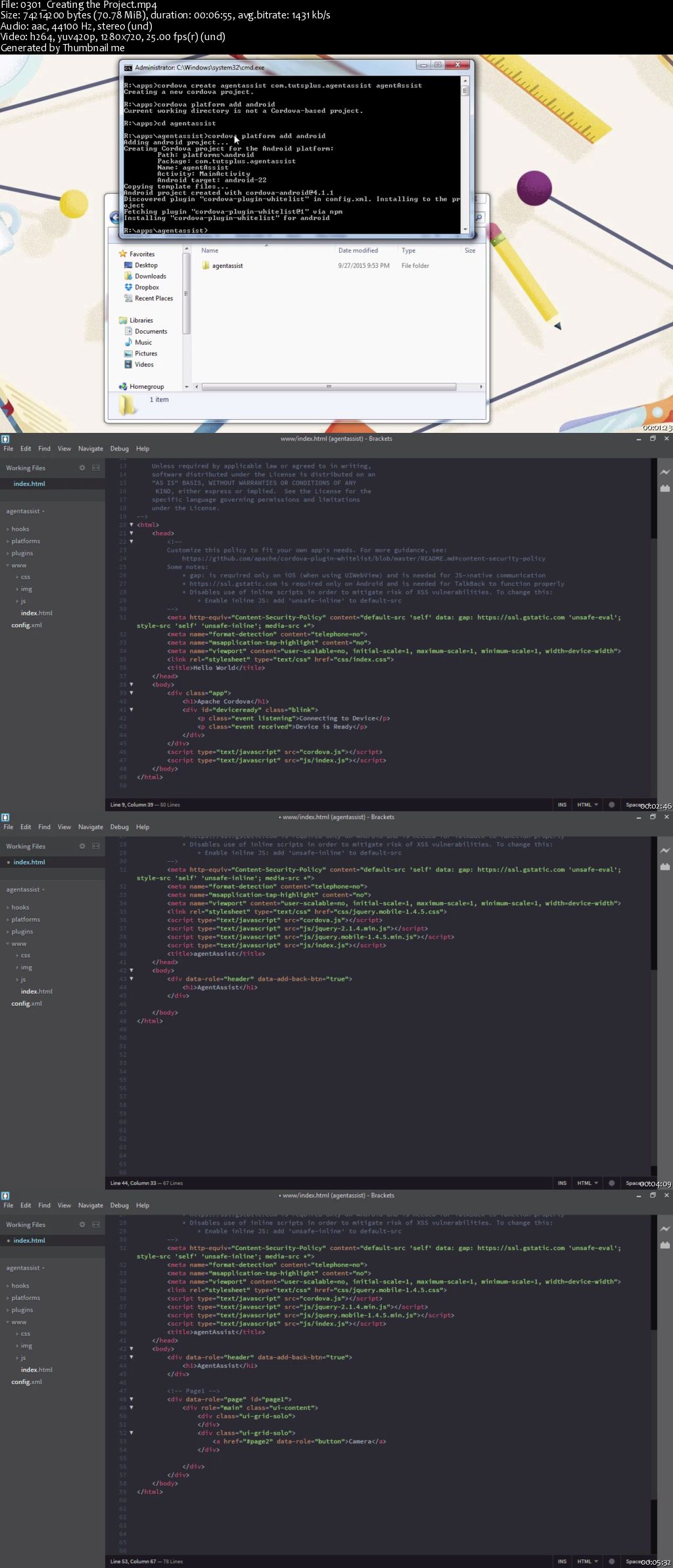Click Explorer horizontal scrollbar thumb

pyautogui.click(x=329, y=387)
